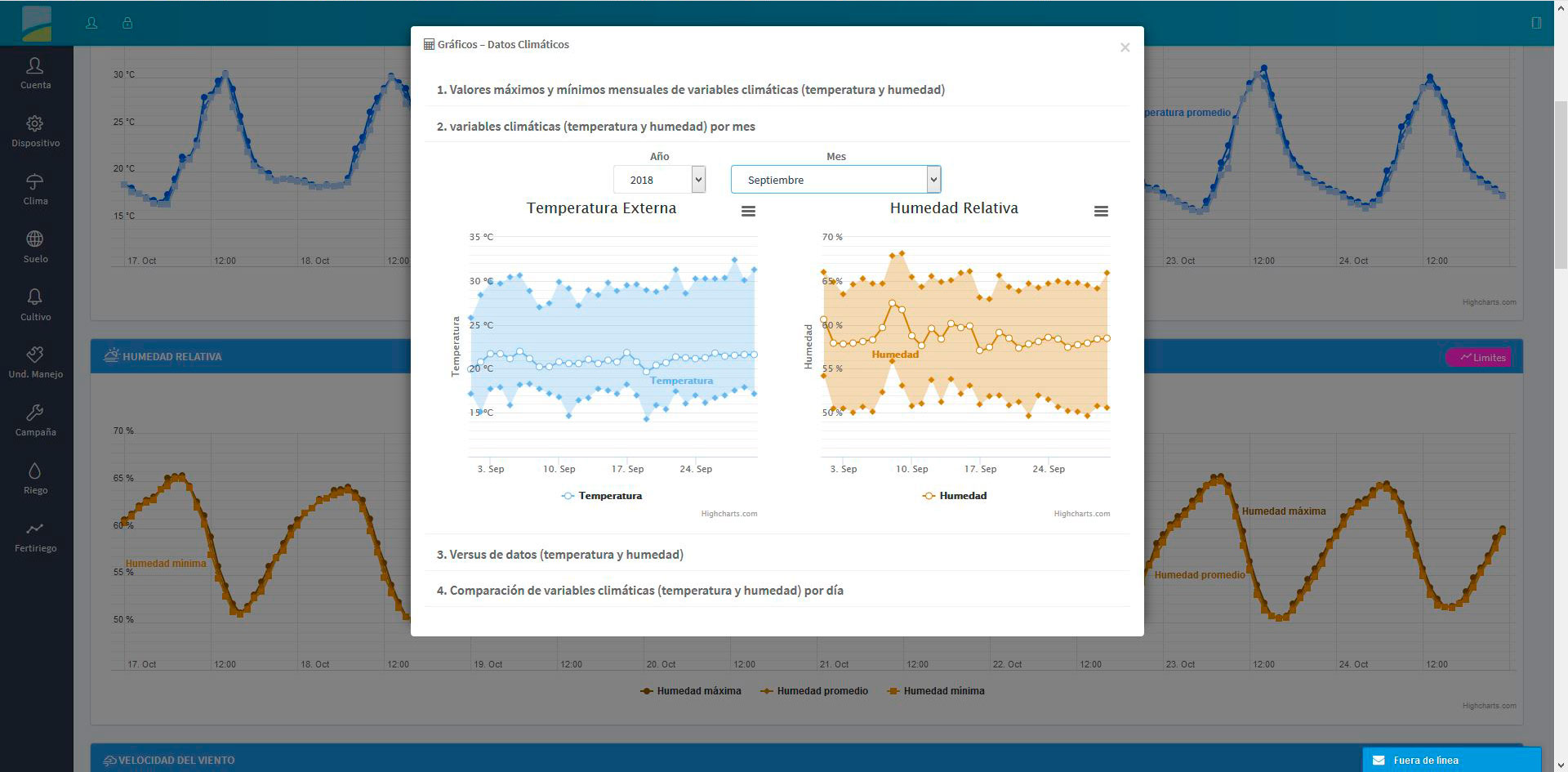Image resolution: width=1568 pixels, height=772 pixels.
Task: Open the Año dropdown showing 2018
Action: pyautogui.click(x=658, y=180)
